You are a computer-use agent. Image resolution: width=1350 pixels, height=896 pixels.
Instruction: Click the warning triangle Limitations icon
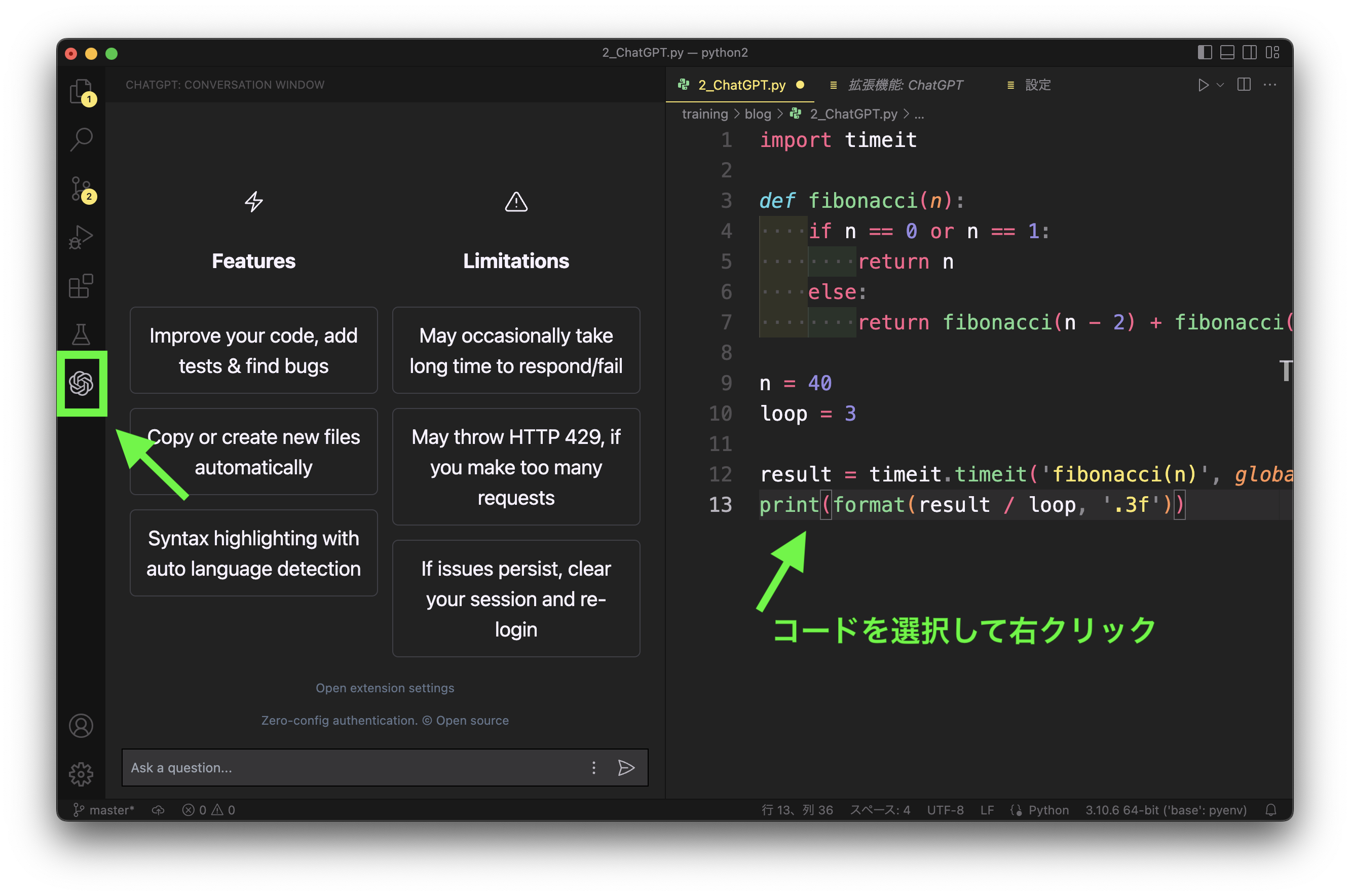click(516, 201)
